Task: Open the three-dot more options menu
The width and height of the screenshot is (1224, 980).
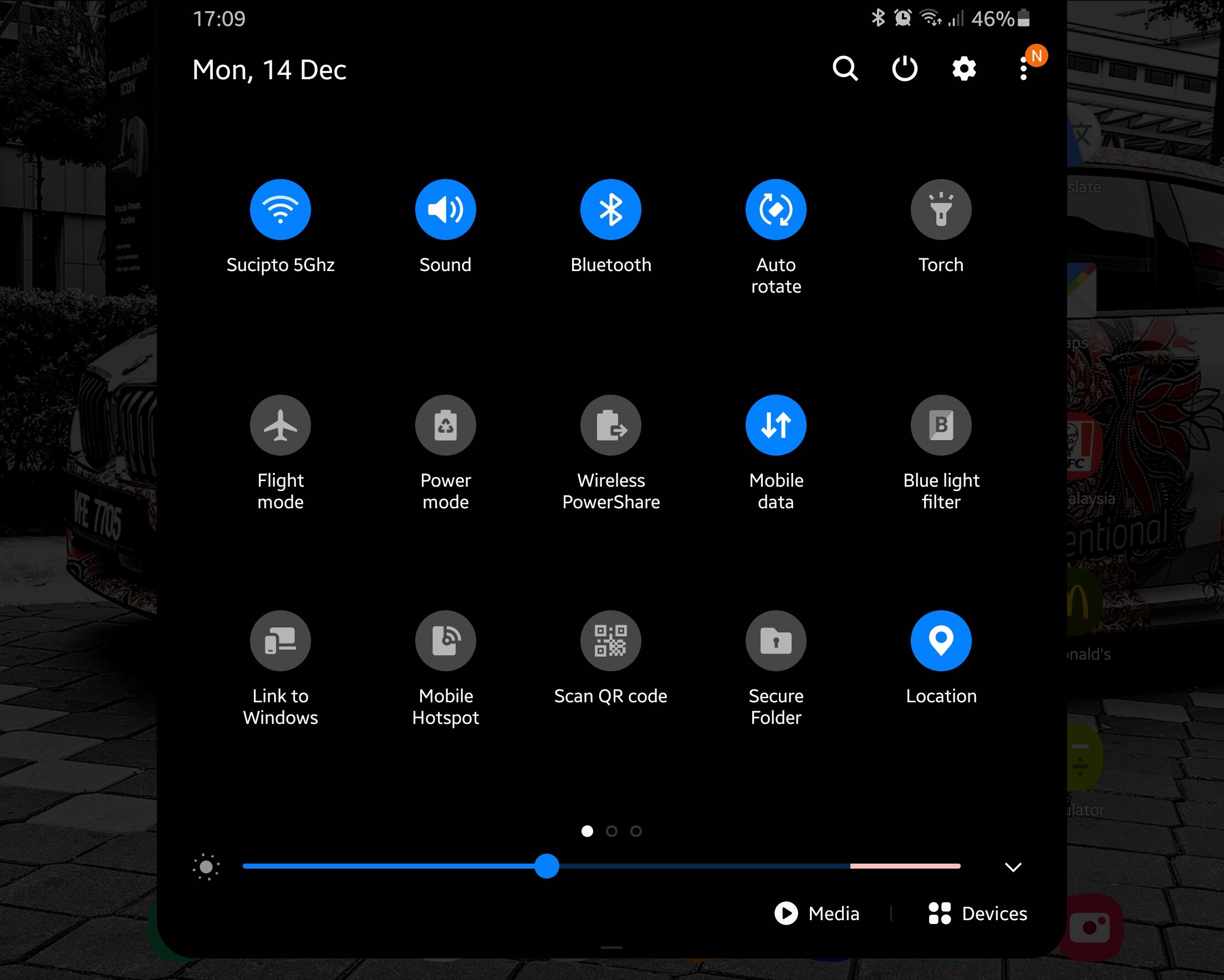Action: click(x=1023, y=69)
